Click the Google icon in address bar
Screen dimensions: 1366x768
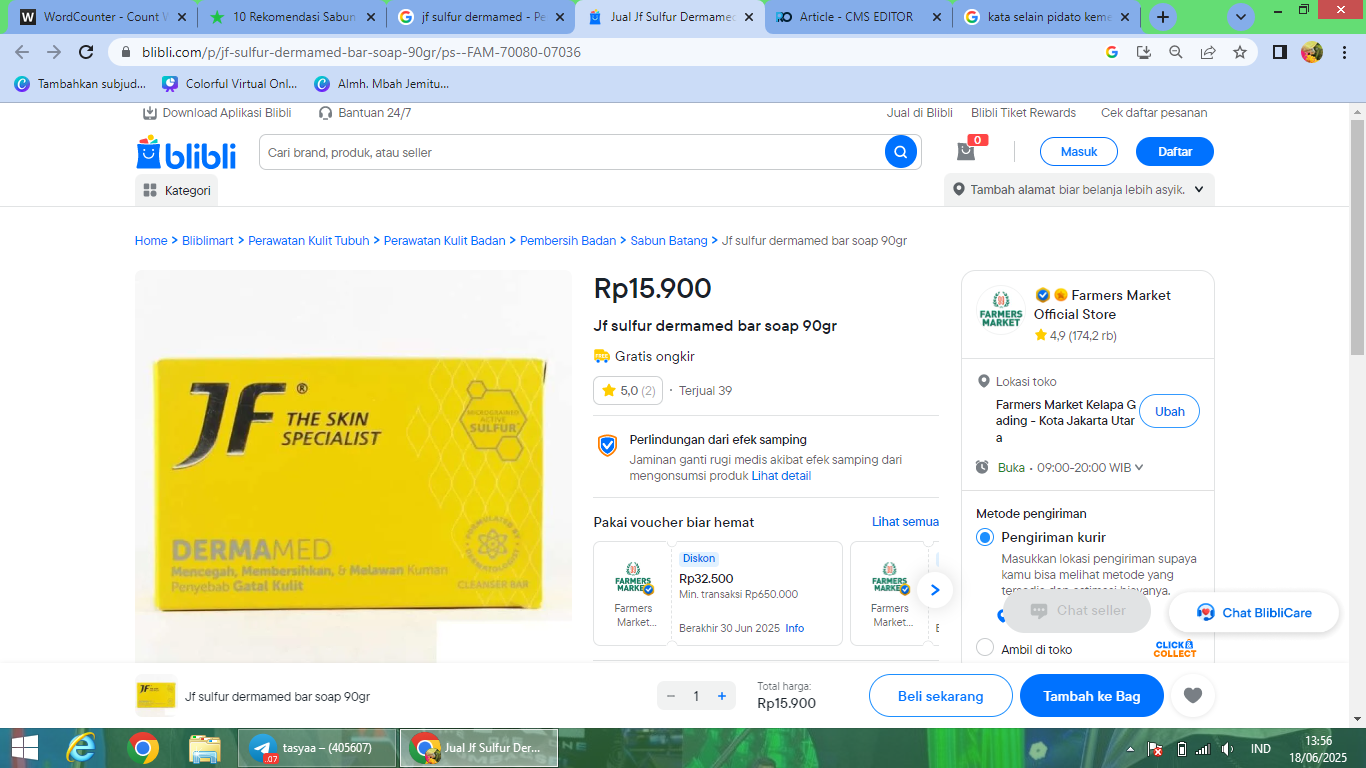pos(1112,52)
